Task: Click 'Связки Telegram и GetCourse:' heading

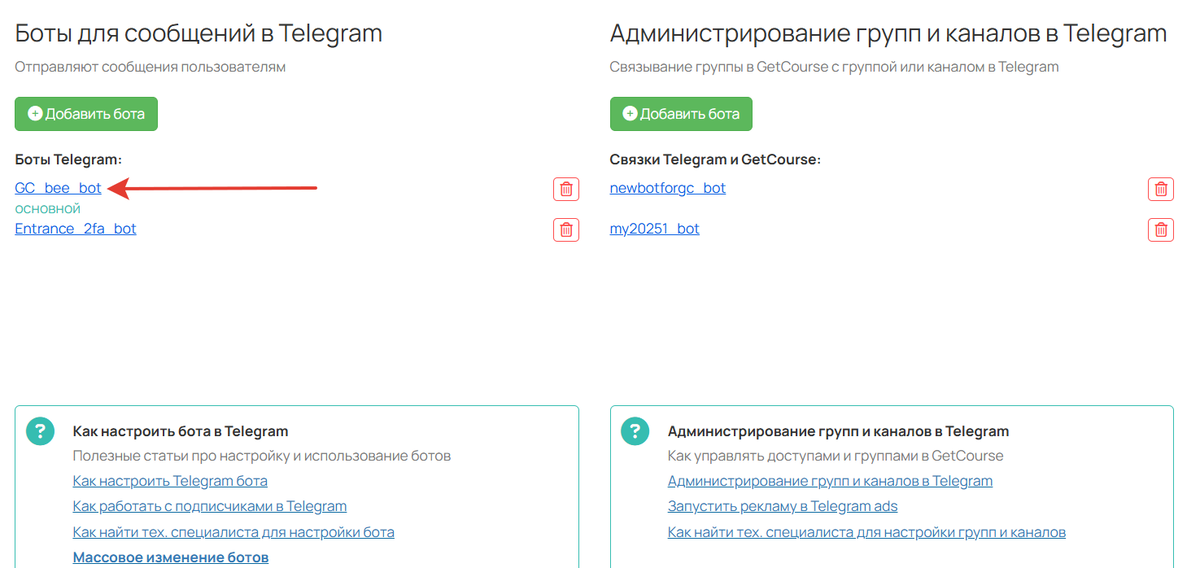Action: (x=715, y=159)
